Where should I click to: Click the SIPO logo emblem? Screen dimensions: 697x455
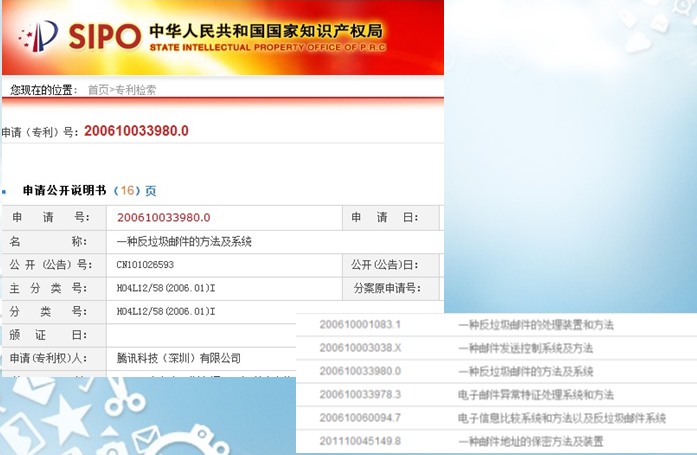38,36
